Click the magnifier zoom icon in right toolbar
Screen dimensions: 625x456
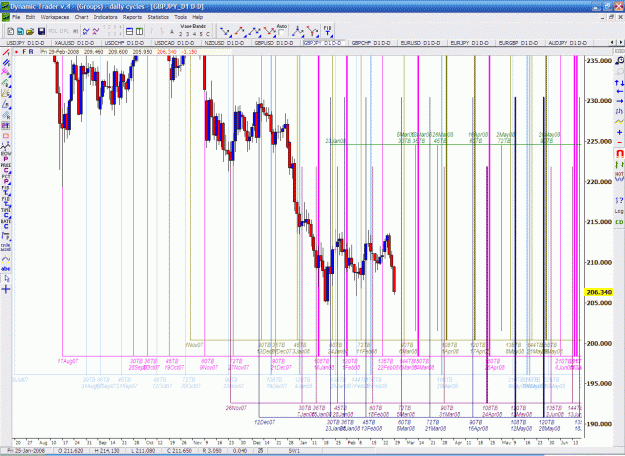(x=619, y=61)
